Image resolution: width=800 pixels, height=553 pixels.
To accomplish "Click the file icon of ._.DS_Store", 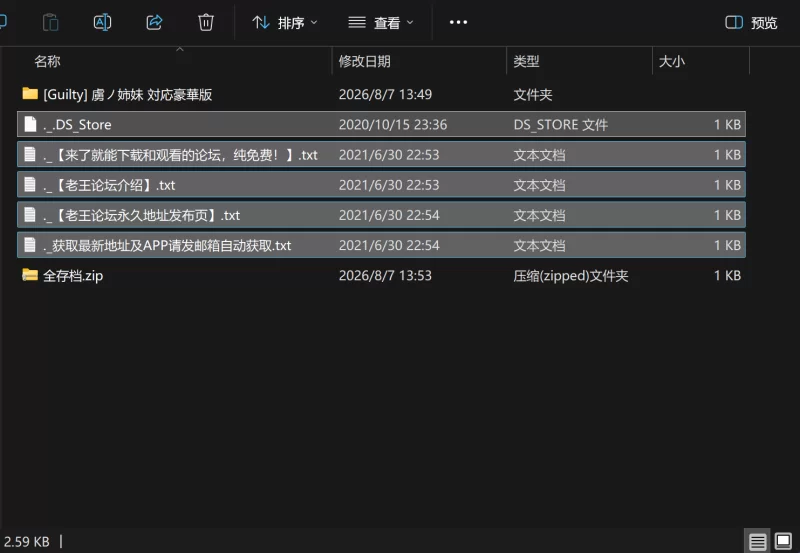I will [x=31, y=124].
